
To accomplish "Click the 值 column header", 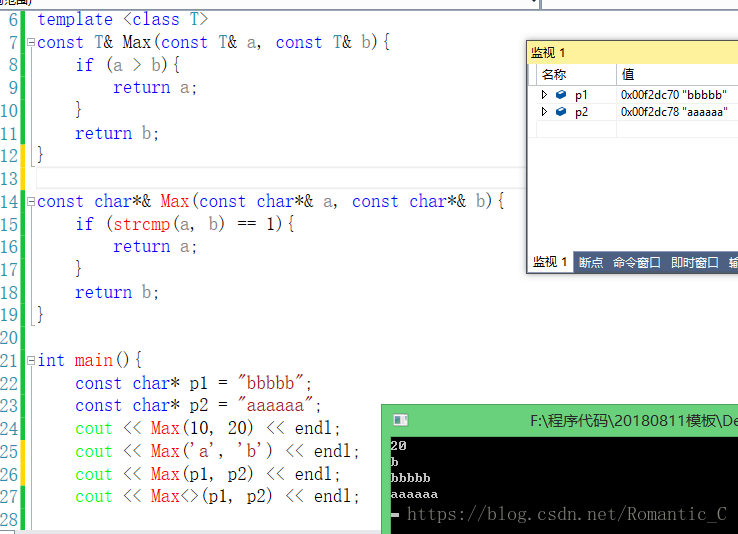I will point(677,74).
